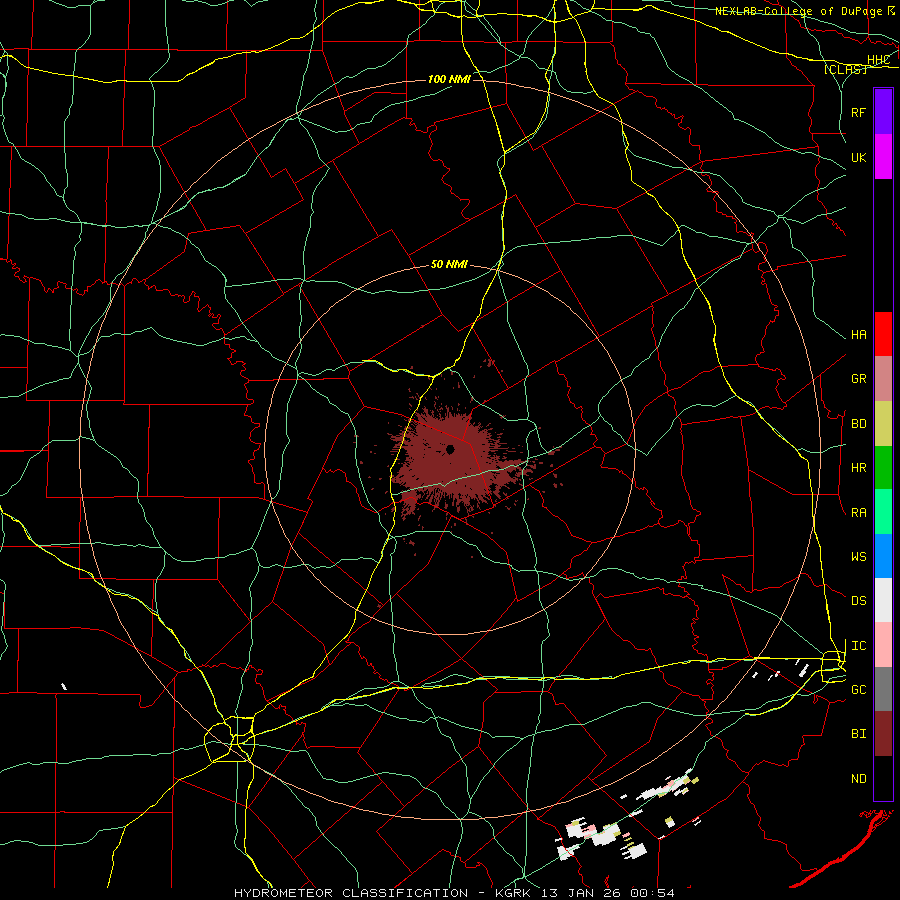Click the UK legend label
The width and height of the screenshot is (900, 900).
pos(858,157)
